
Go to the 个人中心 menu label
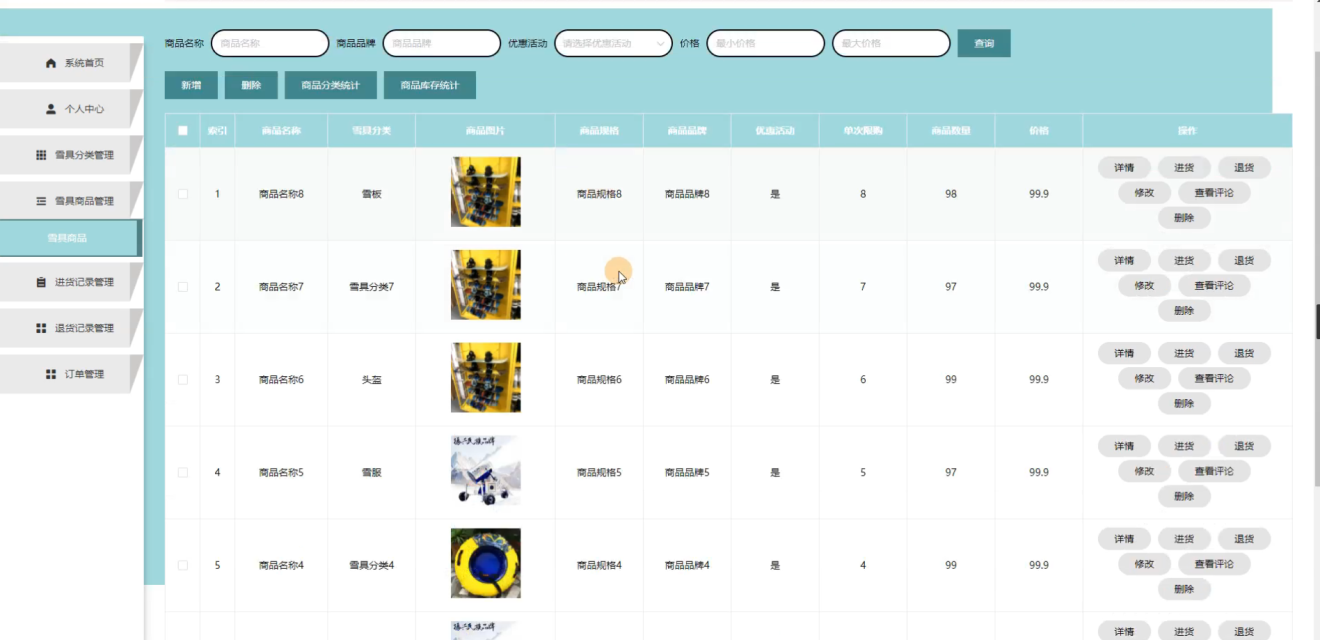click(x=84, y=109)
